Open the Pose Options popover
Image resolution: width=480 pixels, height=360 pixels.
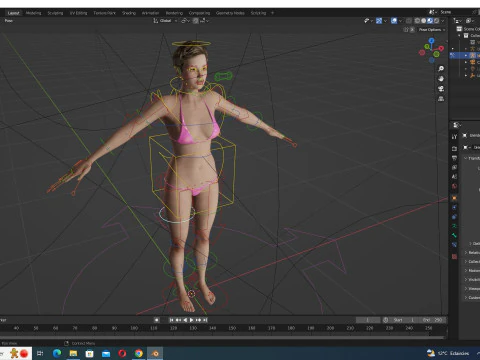pos(432,30)
